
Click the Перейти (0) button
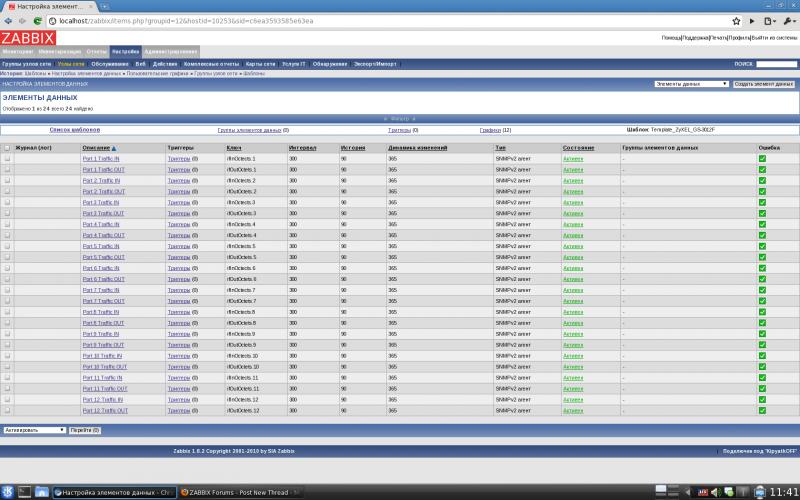pos(85,430)
